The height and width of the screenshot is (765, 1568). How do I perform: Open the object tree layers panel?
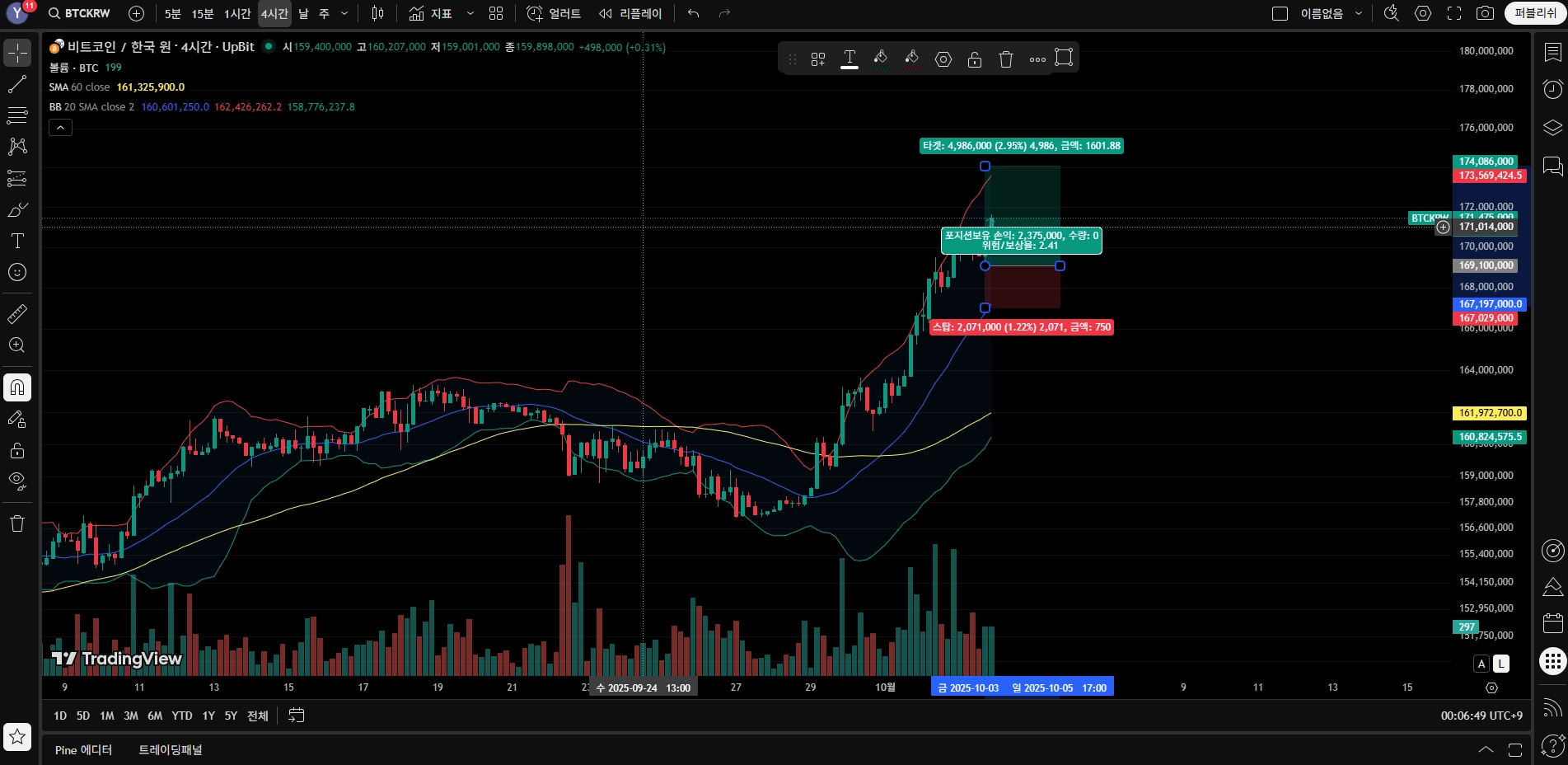click(1552, 128)
